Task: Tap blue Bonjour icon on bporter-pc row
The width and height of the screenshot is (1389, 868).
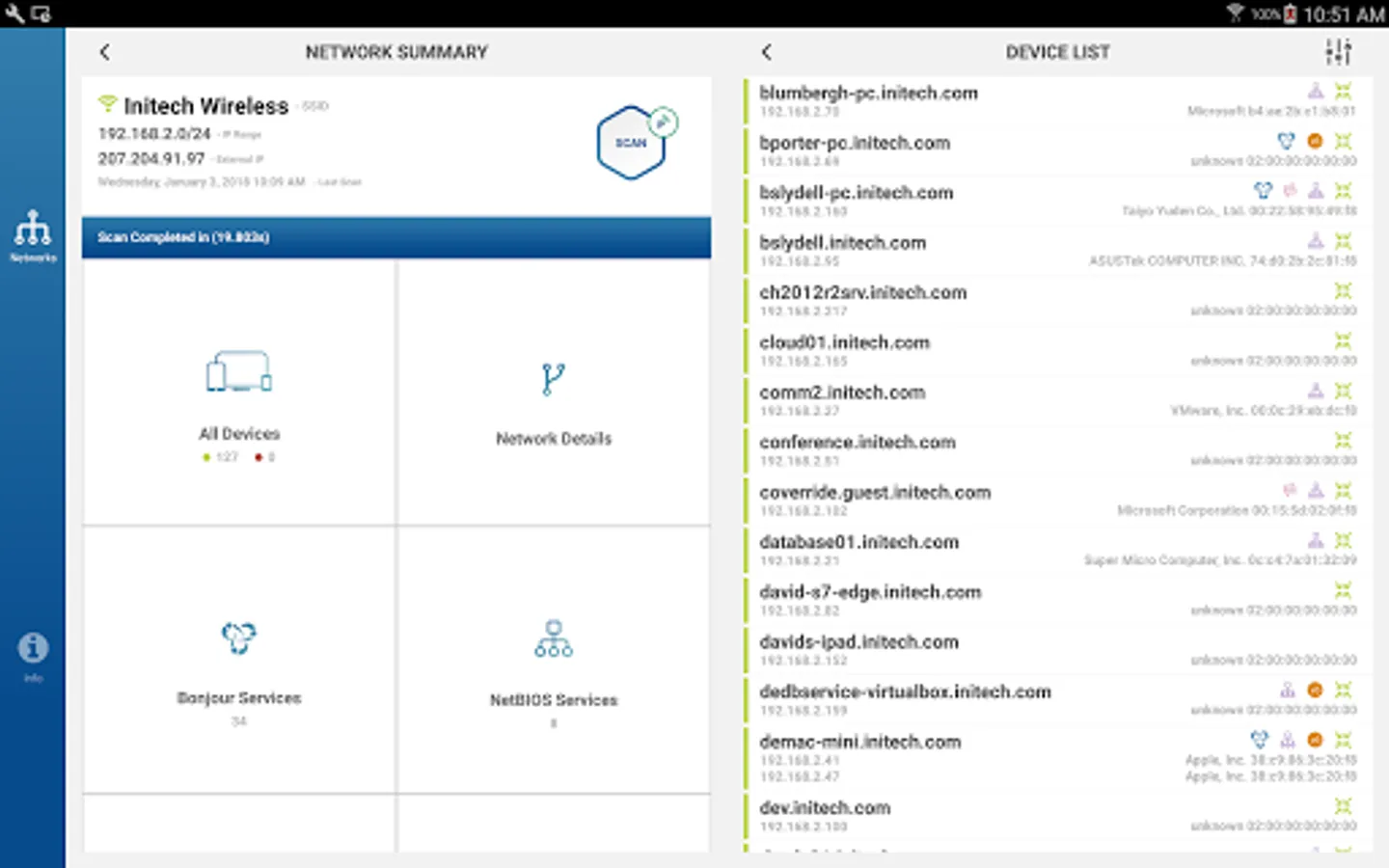Action: click(1286, 141)
